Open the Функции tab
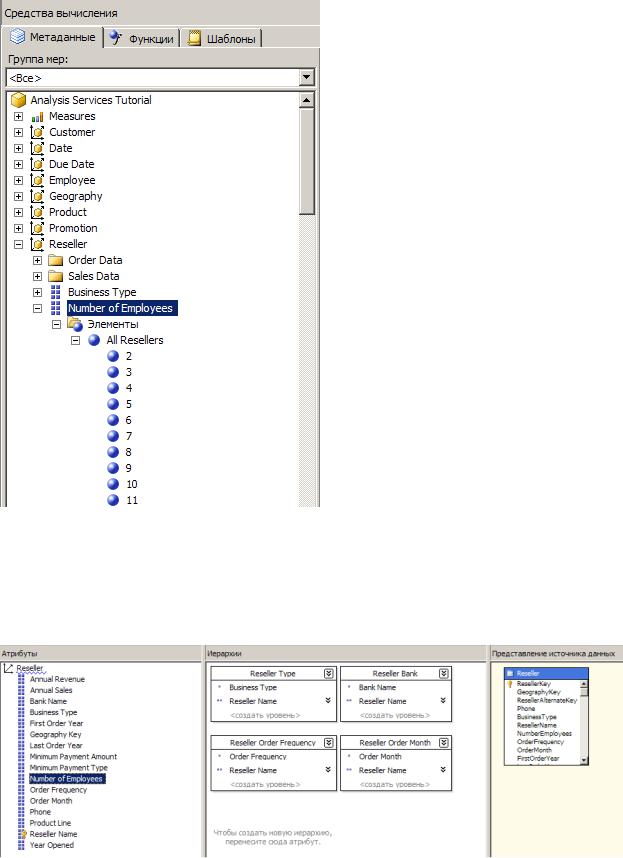This screenshot has height=858, width=623. click(142, 38)
